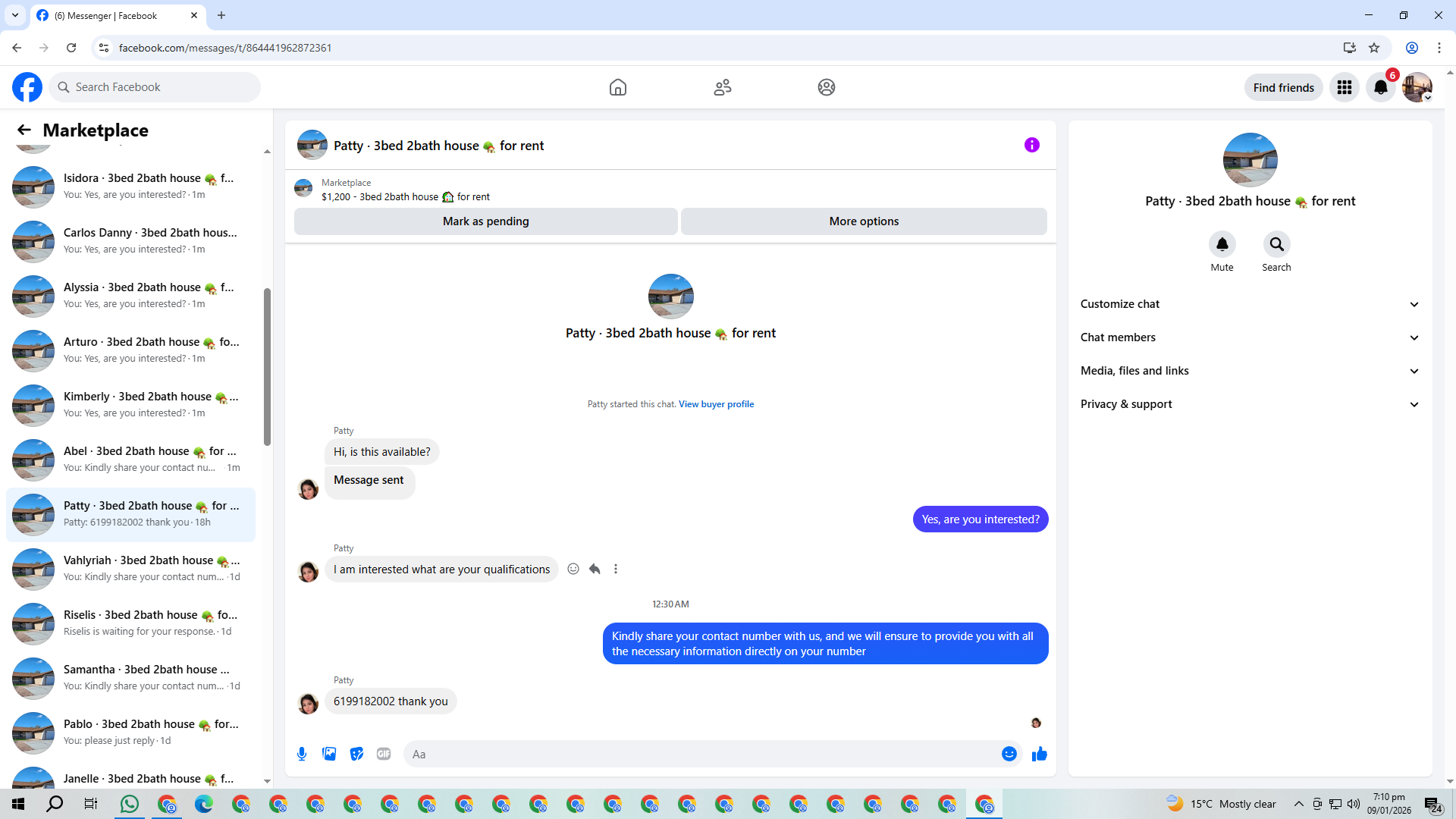The width and height of the screenshot is (1456, 819).
Task: Click Mark as pending button
Action: 485,221
